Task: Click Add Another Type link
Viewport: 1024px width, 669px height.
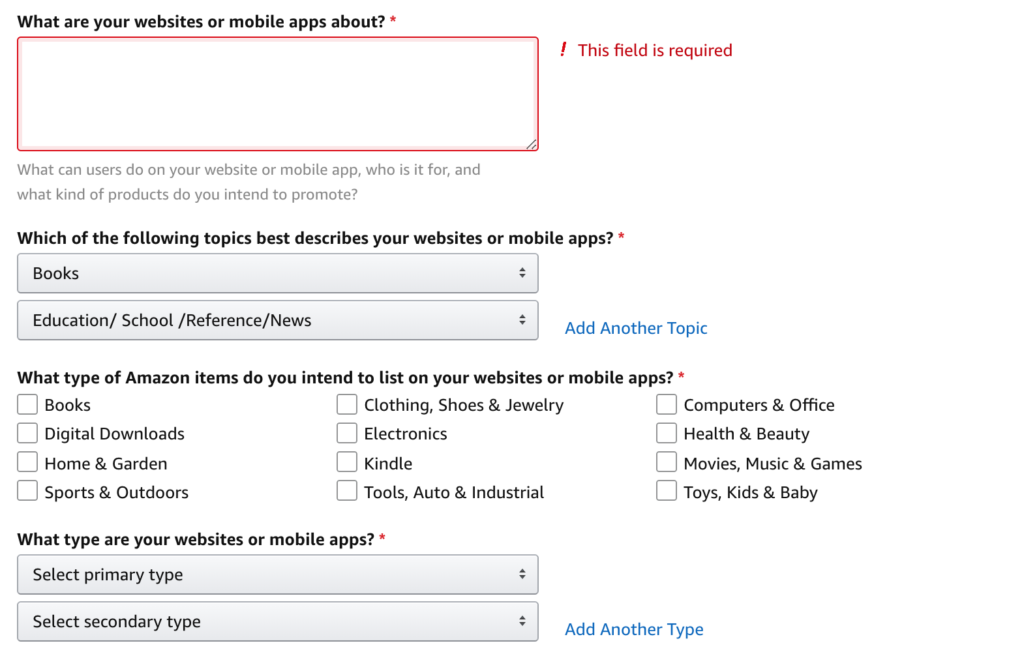Action: 634,629
